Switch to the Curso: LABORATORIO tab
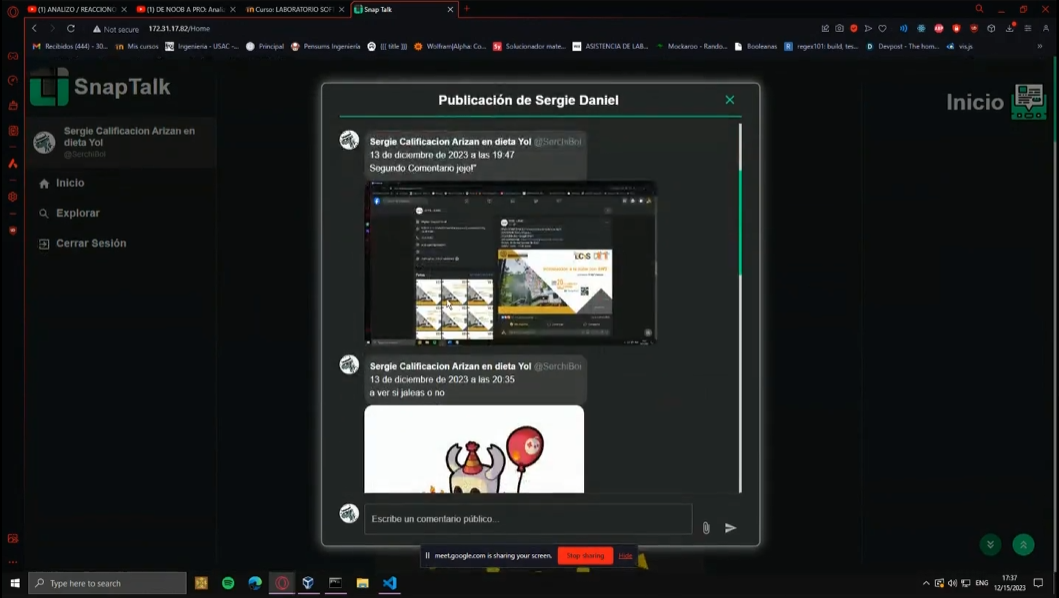1059x598 pixels. [293, 7]
